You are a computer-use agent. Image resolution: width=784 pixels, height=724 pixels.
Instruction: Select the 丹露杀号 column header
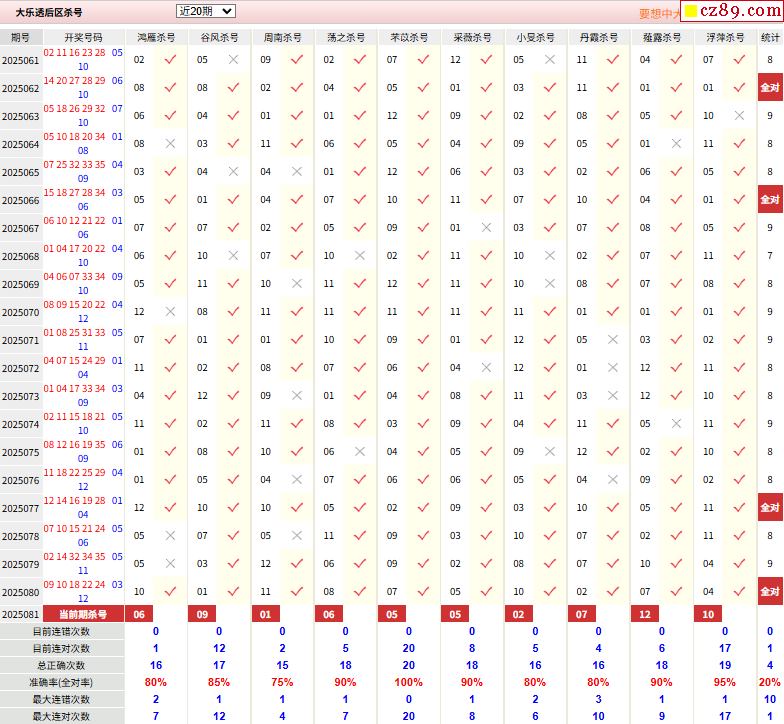[x=598, y=38]
